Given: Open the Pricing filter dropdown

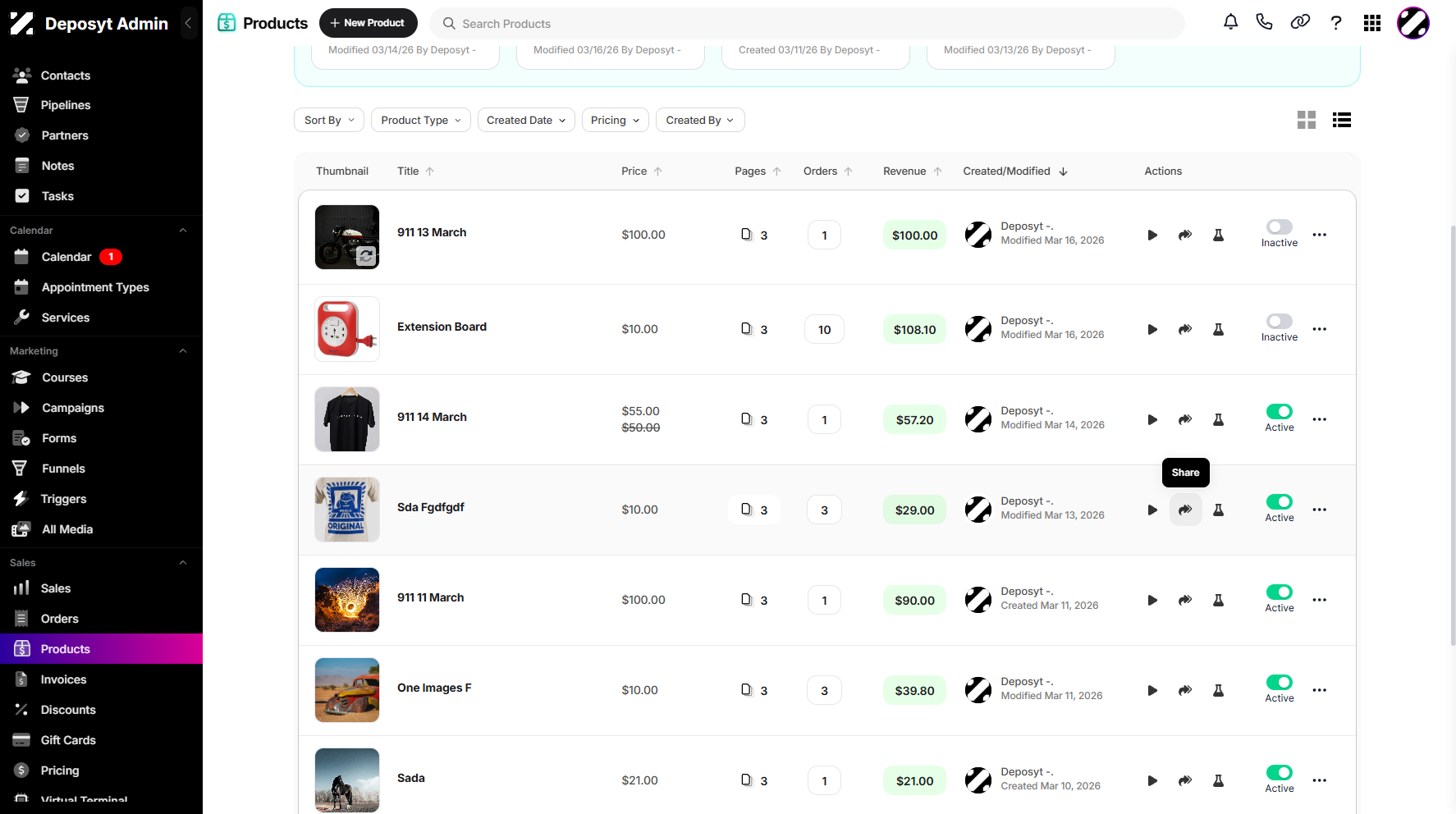Looking at the screenshot, I should 616,120.
